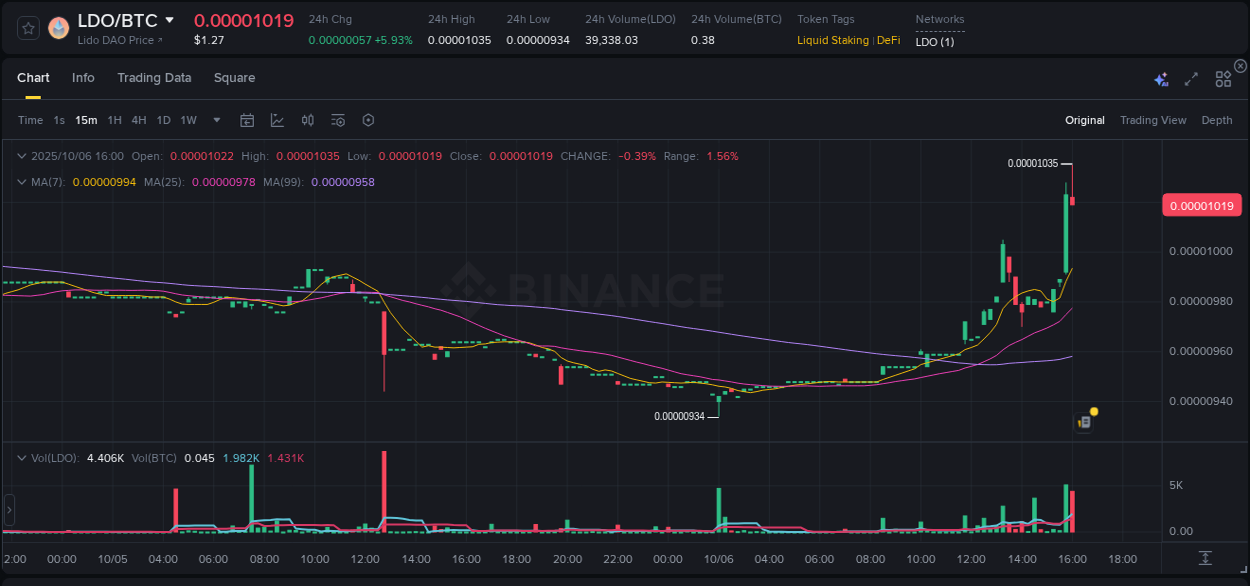Open the Liquid Staking token tag
Screen dimensions: 1250x586
(833, 40)
